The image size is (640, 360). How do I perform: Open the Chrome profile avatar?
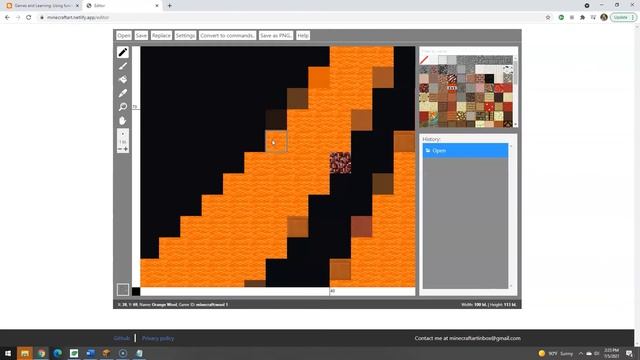tap(604, 18)
